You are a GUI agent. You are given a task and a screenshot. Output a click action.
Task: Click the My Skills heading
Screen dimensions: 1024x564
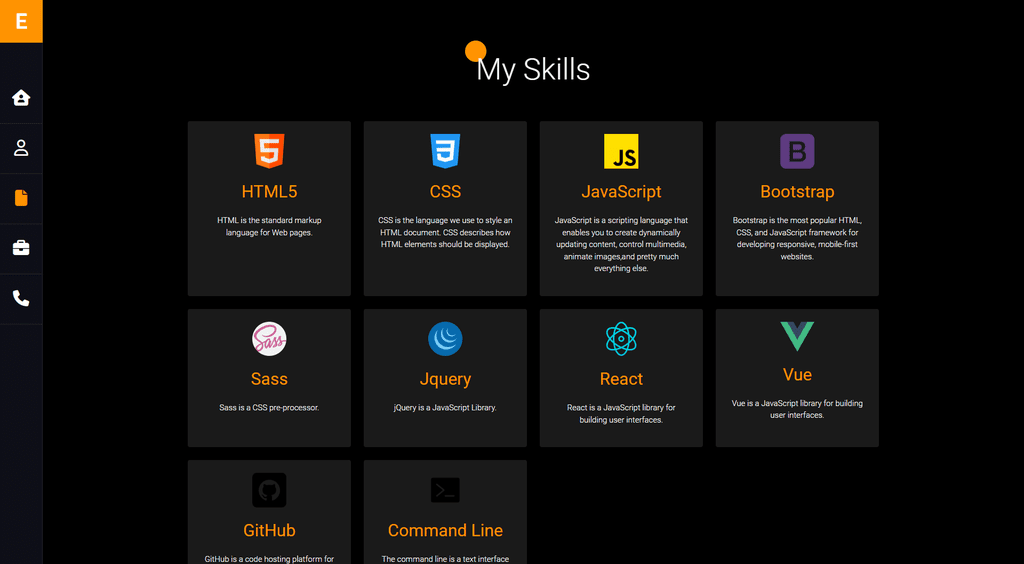pyautogui.click(x=533, y=70)
